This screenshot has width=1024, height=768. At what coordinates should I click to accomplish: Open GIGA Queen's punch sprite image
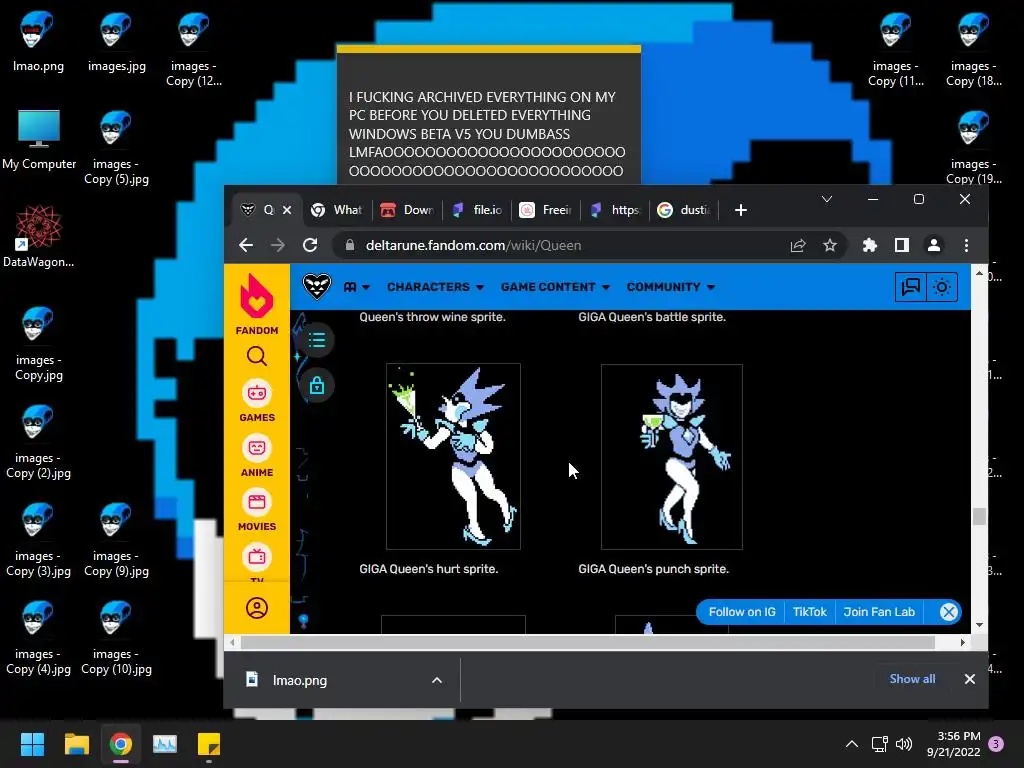671,456
